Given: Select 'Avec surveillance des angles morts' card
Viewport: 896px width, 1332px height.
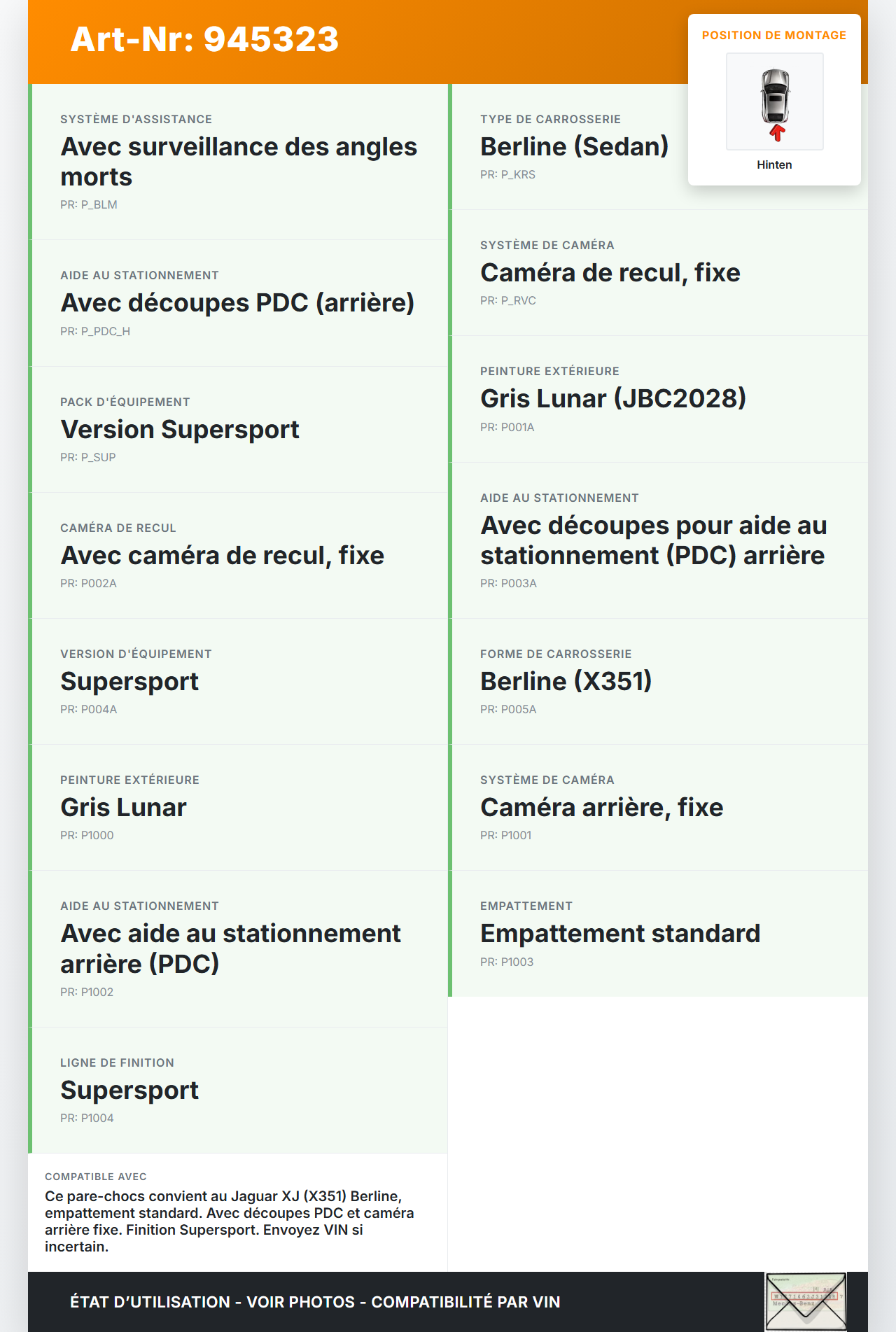Looking at the screenshot, I should pos(239,162).
